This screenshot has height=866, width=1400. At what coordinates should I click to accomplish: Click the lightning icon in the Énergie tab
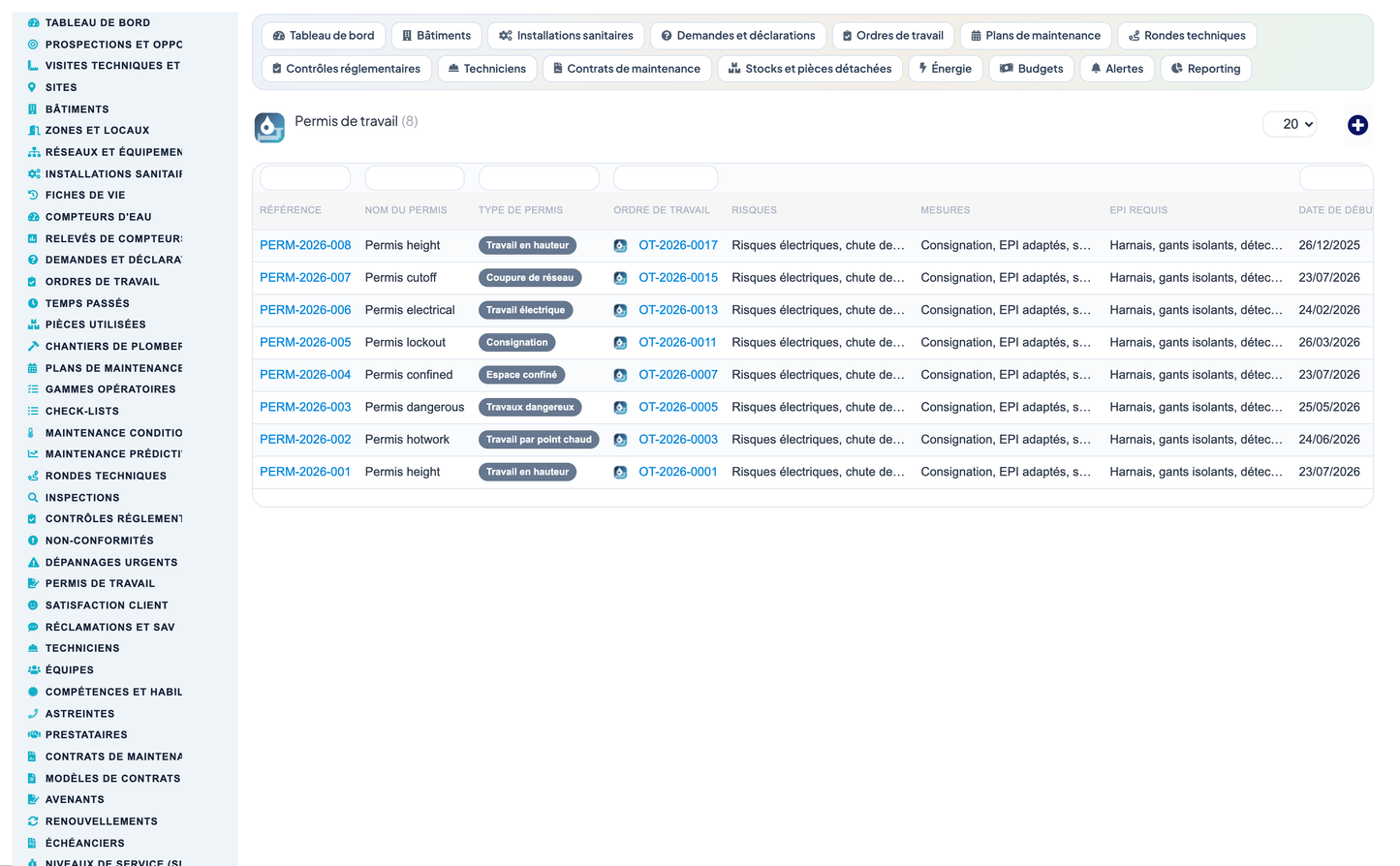923,68
